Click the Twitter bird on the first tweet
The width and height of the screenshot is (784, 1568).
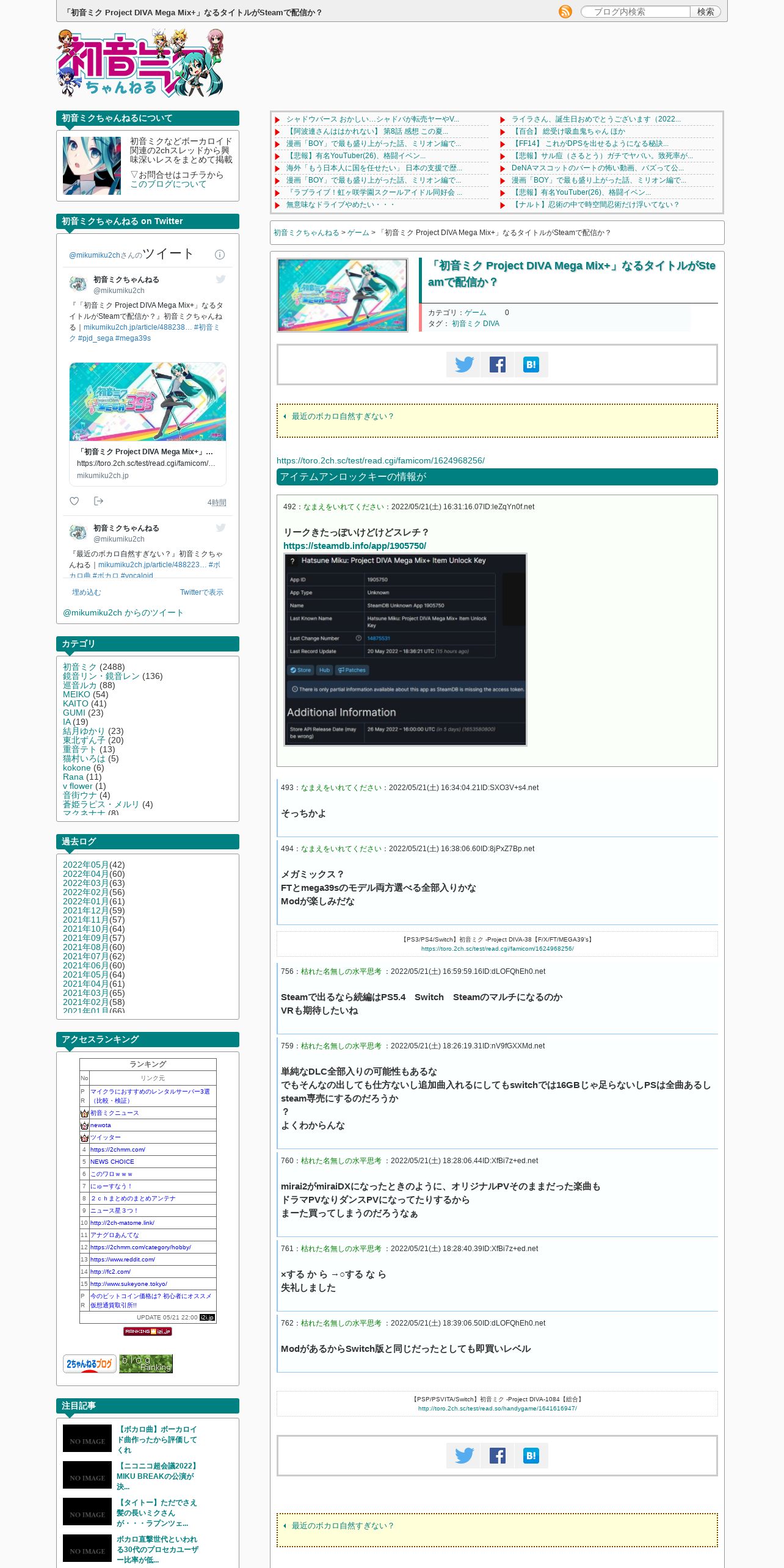(x=220, y=279)
